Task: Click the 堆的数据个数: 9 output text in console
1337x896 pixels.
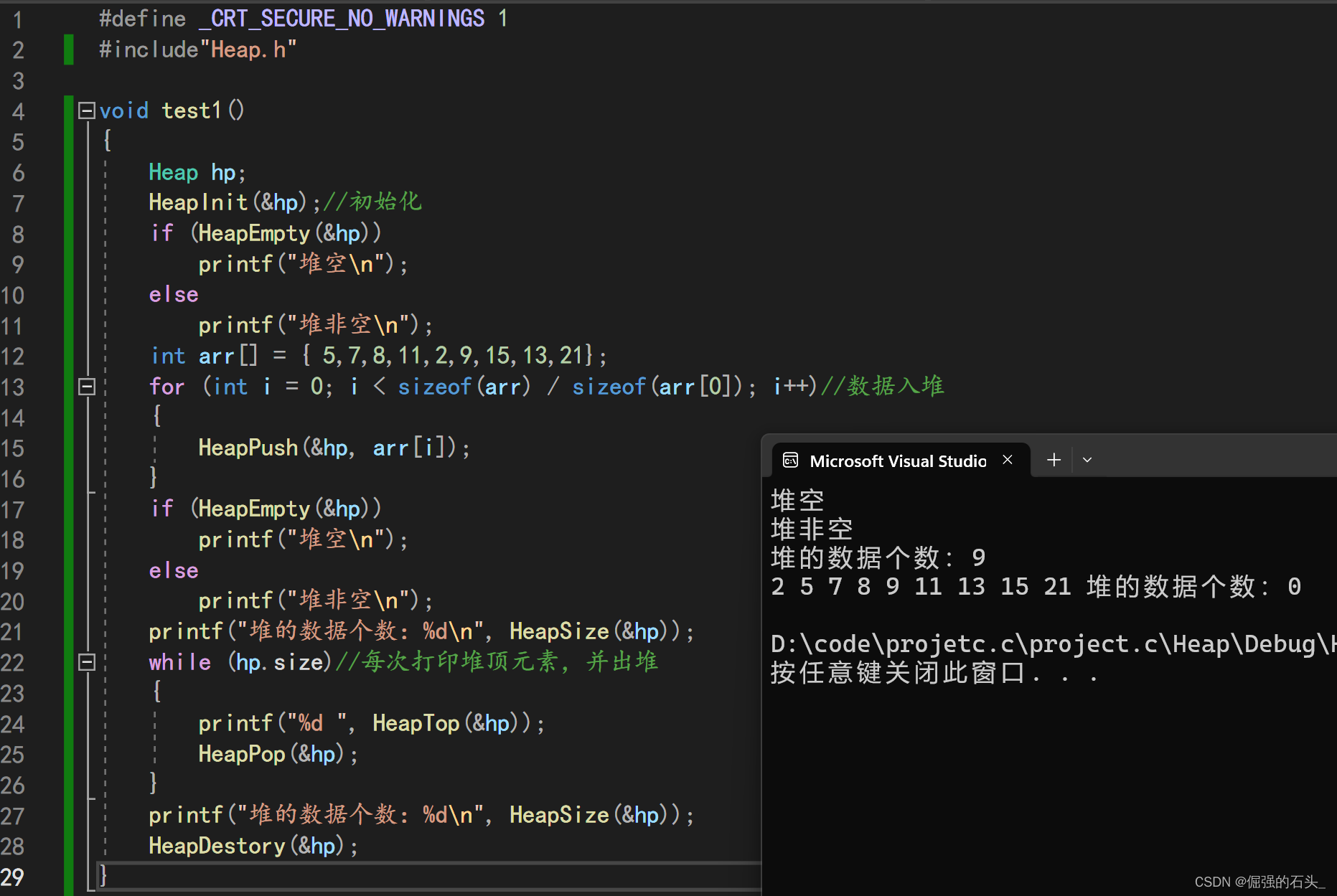Action: (x=877, y=557)
